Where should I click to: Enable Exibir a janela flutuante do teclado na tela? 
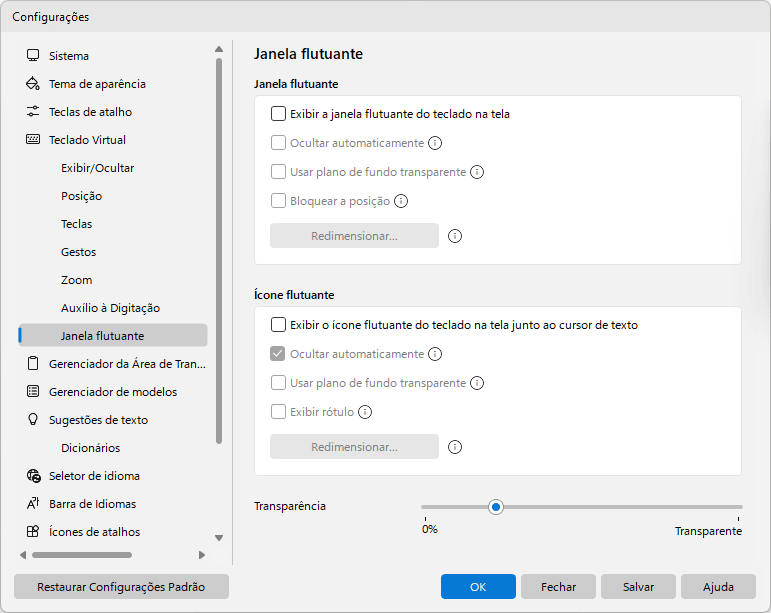tap(278, 114)
